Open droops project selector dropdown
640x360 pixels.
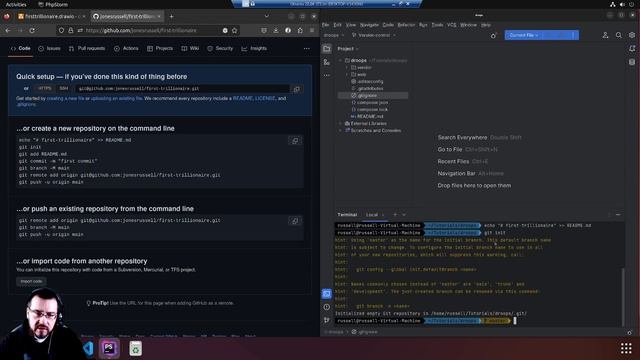[x=333, y=36]
